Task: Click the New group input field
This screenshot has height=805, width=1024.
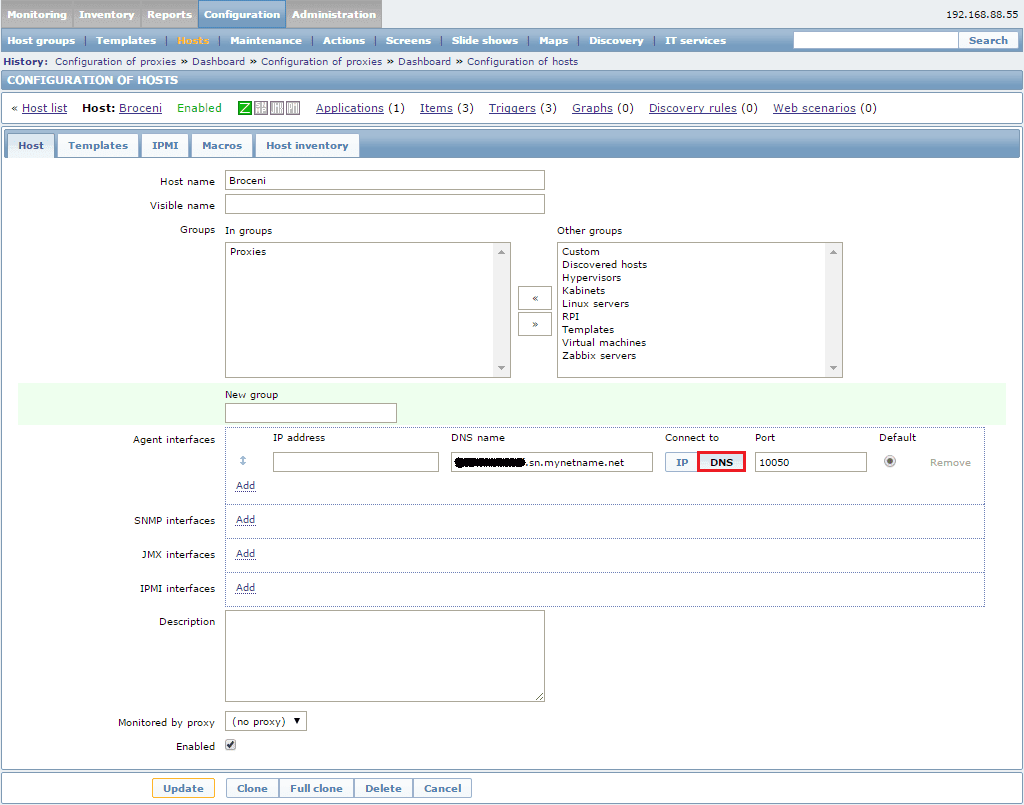Action: click(311, 413)
